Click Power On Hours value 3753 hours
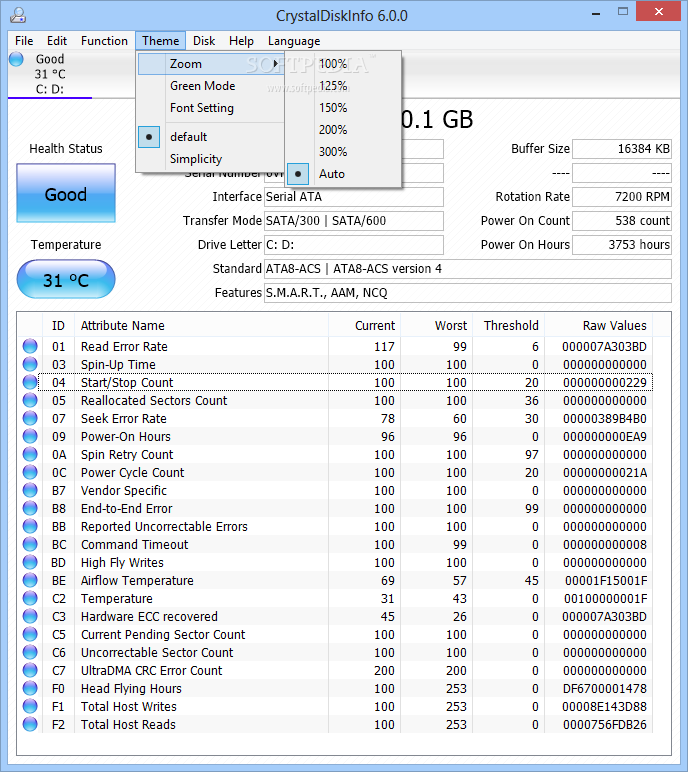 pyautogui.click(x=622, y=245)
